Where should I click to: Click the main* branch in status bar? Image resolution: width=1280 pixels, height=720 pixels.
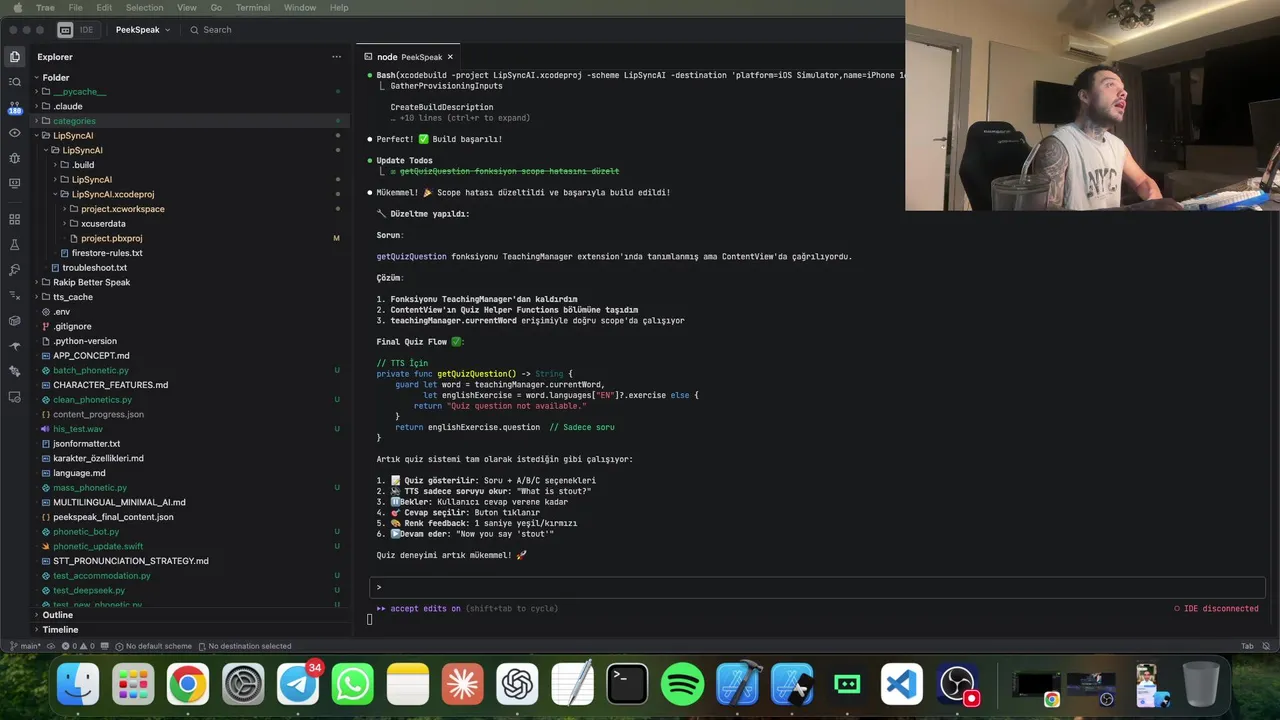coord(25,646)
